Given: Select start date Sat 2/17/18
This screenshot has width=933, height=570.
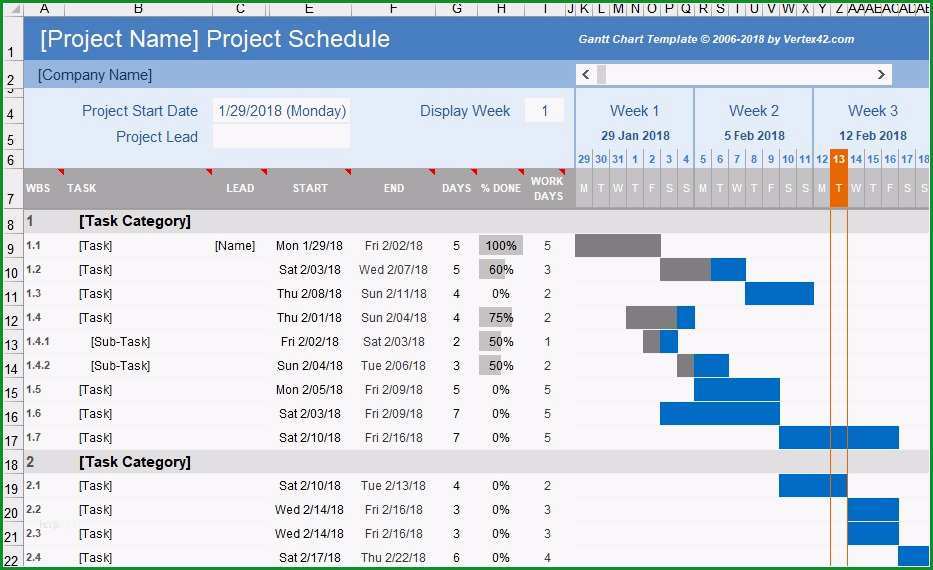Looking at the screenshot, I should (310, 558).
